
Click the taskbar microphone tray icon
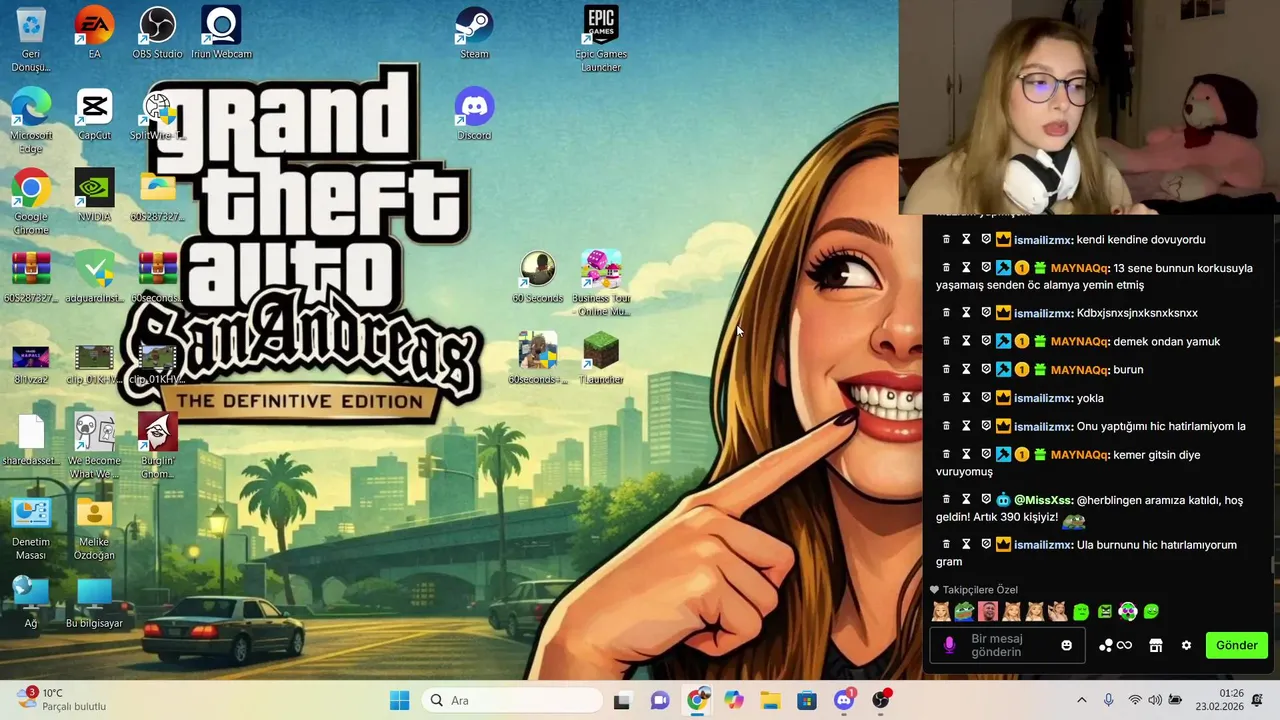coord(1108,700)
